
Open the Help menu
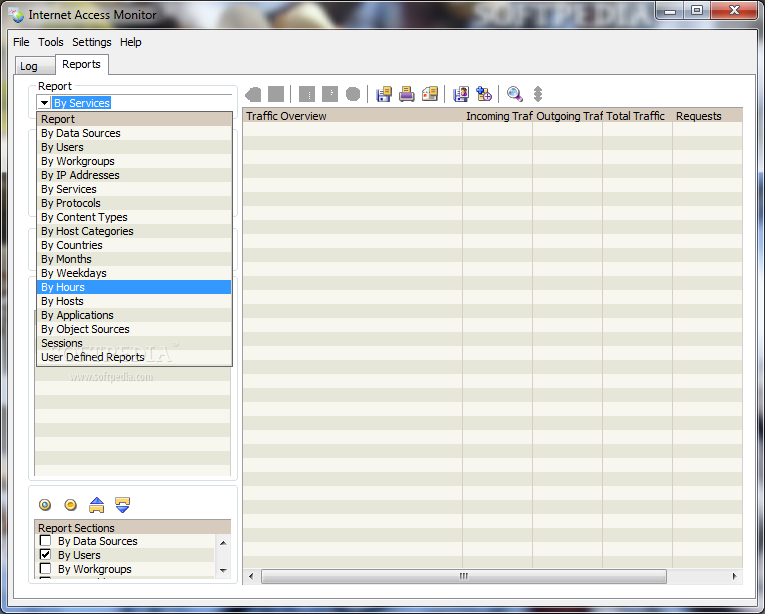131,42
